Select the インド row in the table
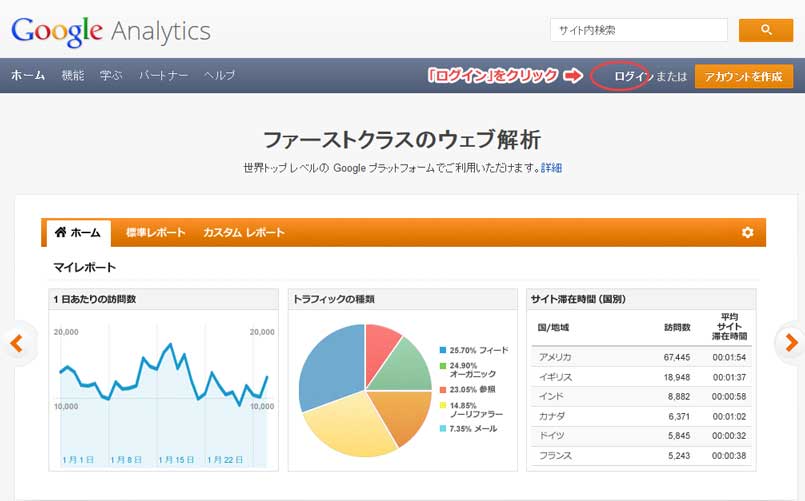The width and height of the screenshot is (805, 501). click(642, 396)
